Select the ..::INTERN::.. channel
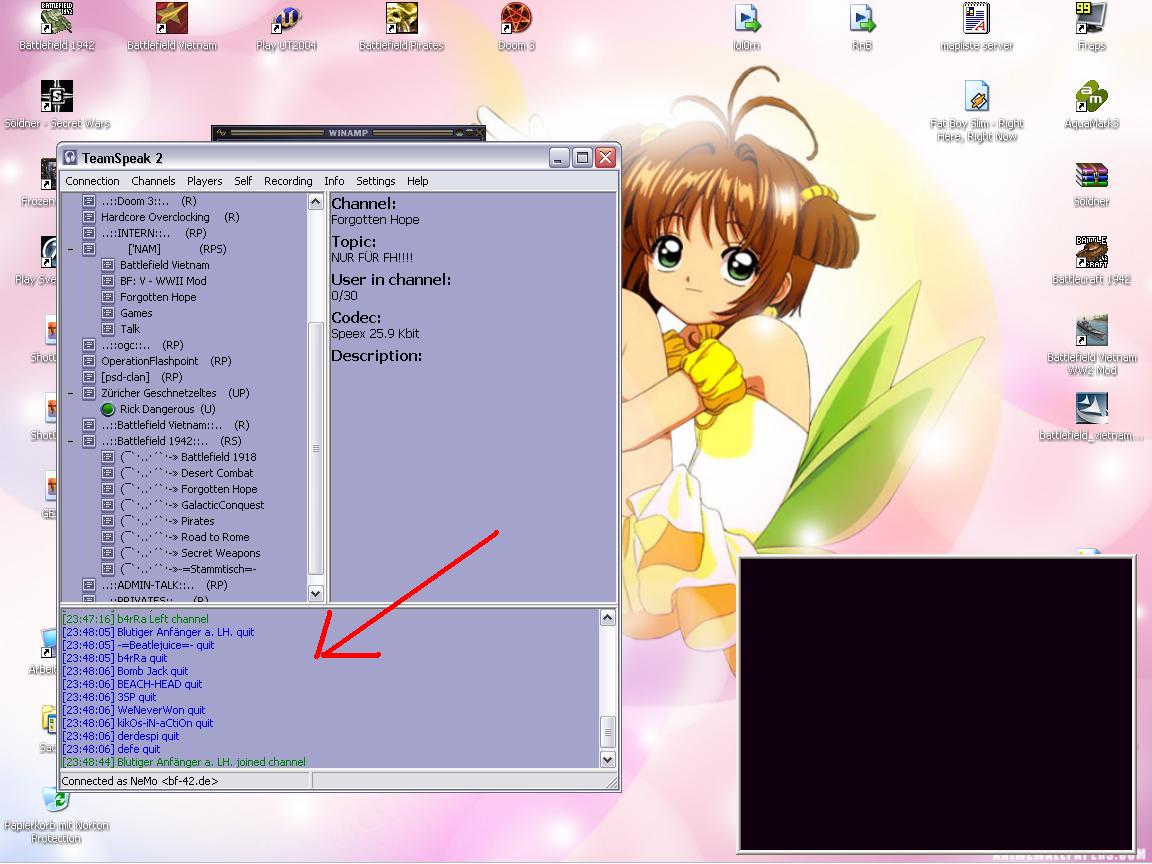Image resolution: width=1152 pixels, height=864 pixels. (x=154, y=233)
